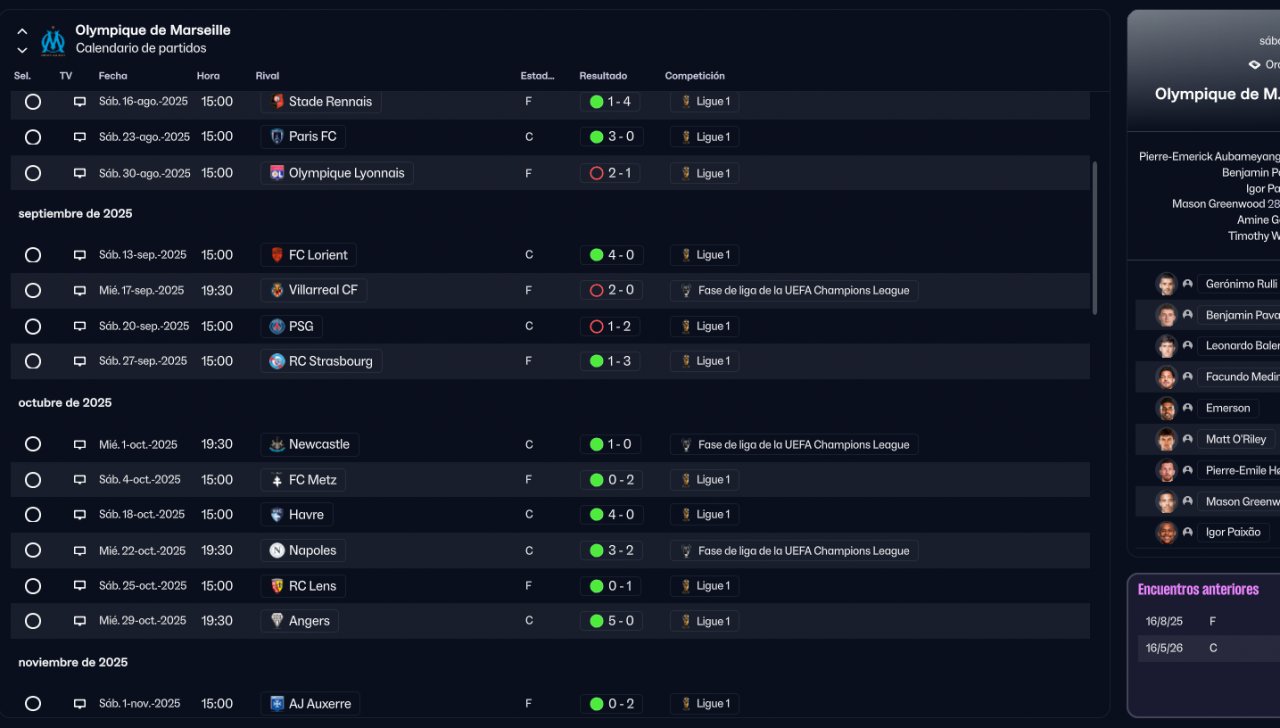
Task: Select the radio button for FC Lorient match
Action: coord(33,255)
